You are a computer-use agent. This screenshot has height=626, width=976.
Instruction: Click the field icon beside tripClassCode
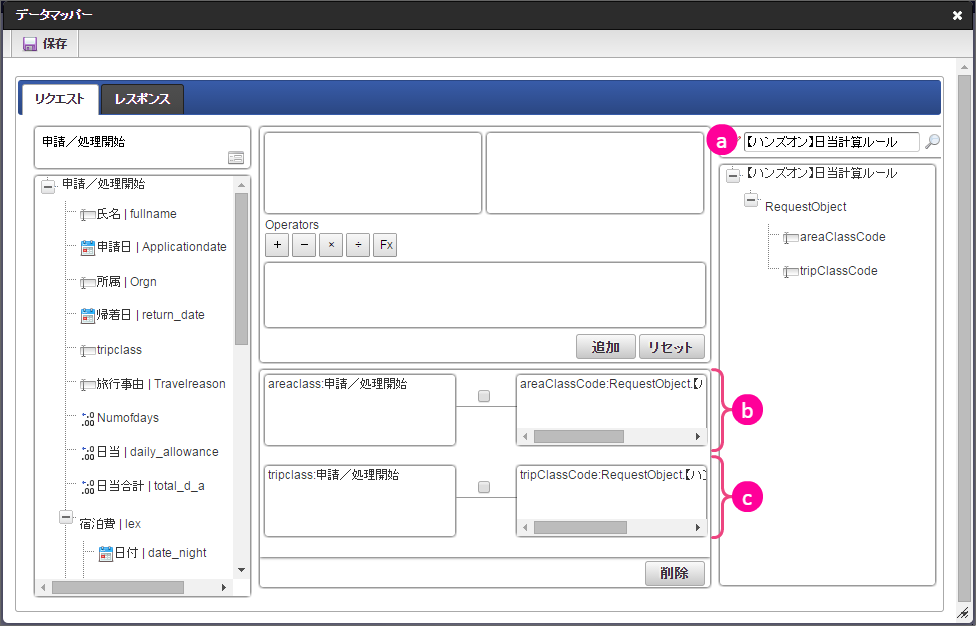click(791, 271)
